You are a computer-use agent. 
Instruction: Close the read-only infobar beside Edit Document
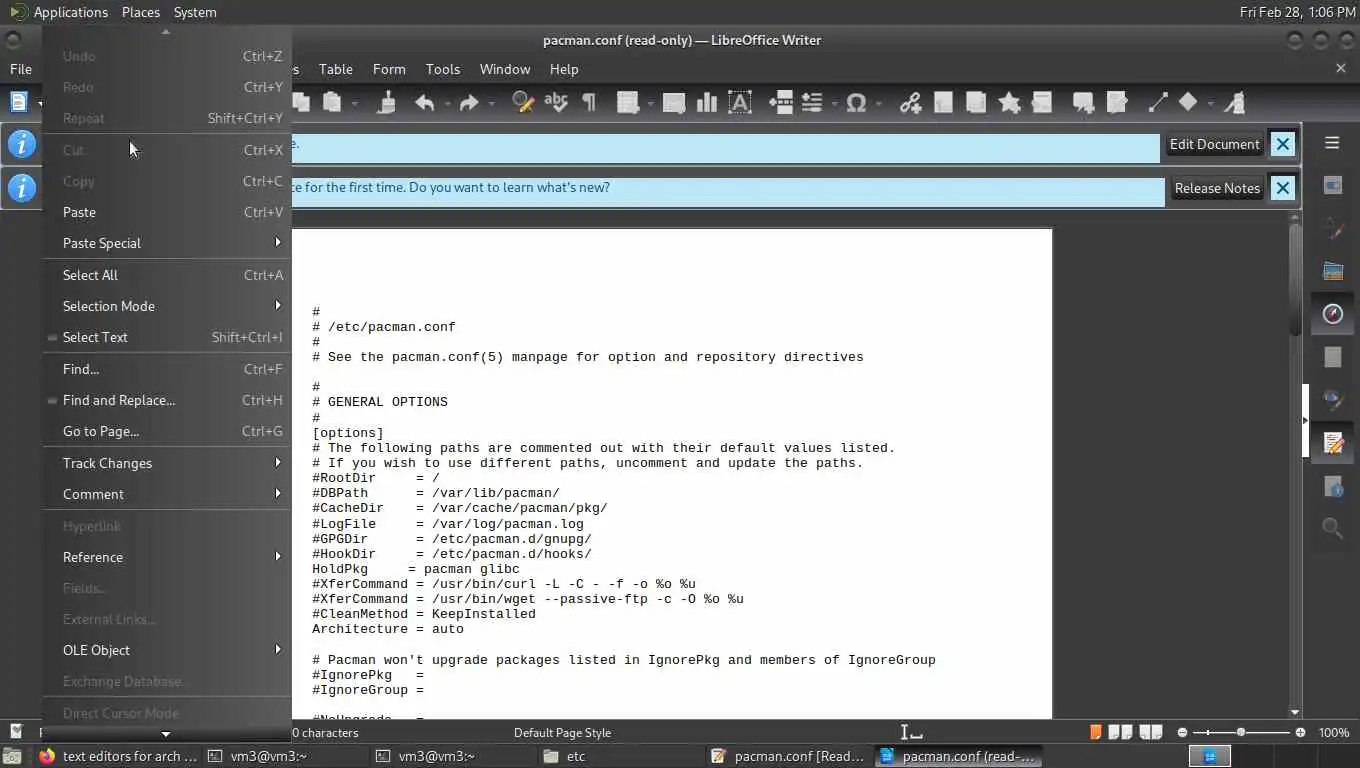tap(1283, 144)
